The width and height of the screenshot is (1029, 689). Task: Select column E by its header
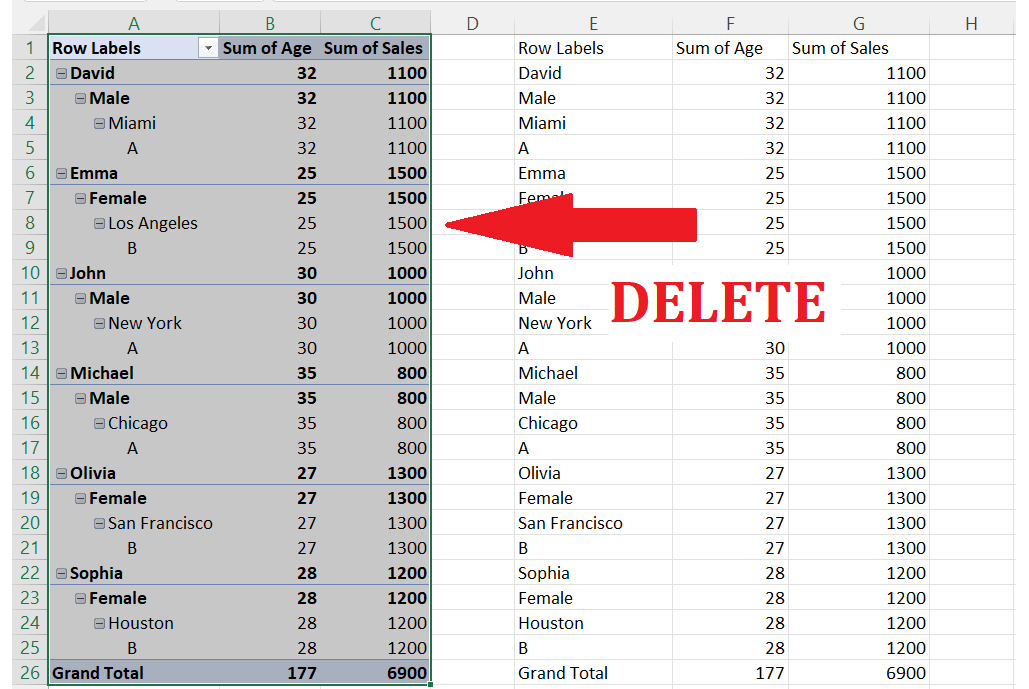point(593,22)
